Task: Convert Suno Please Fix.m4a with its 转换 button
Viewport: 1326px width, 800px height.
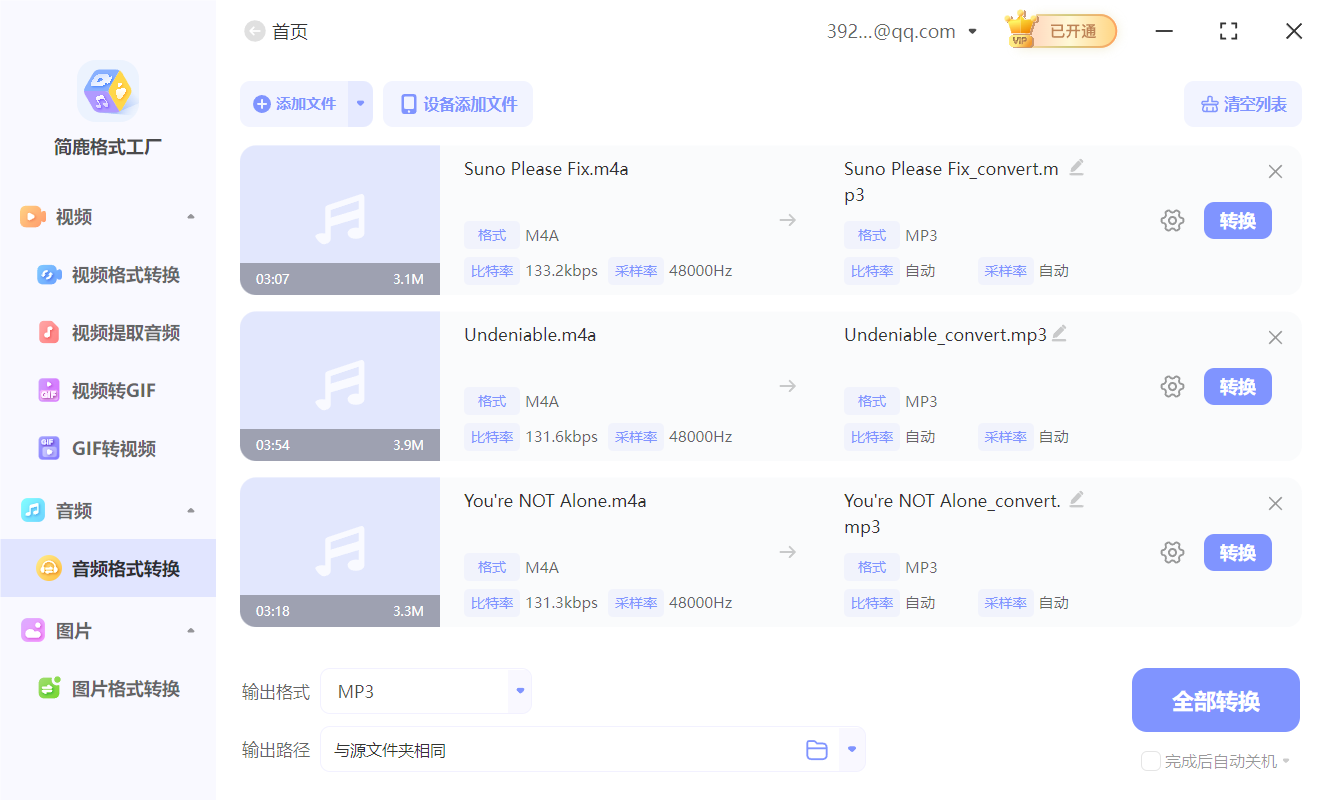Action: (x=1237, y=220)
